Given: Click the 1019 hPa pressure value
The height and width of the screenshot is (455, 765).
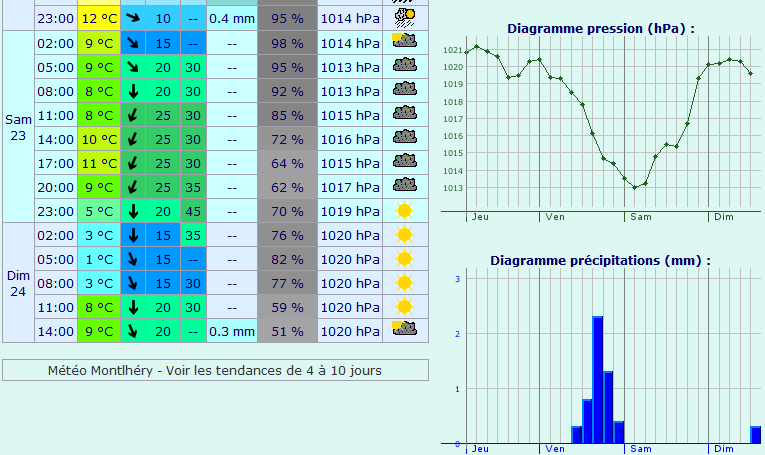Looking at the screenshot, I should tap(349, 211).
